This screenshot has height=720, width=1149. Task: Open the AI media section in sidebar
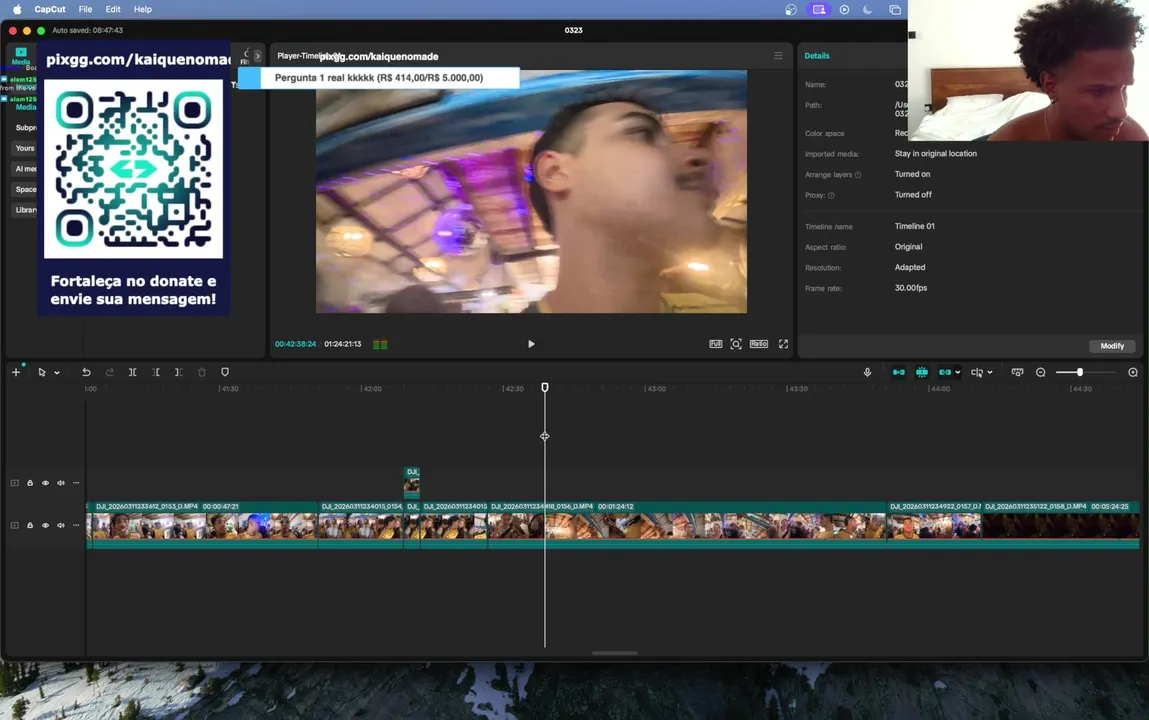[x=26, y=168]
